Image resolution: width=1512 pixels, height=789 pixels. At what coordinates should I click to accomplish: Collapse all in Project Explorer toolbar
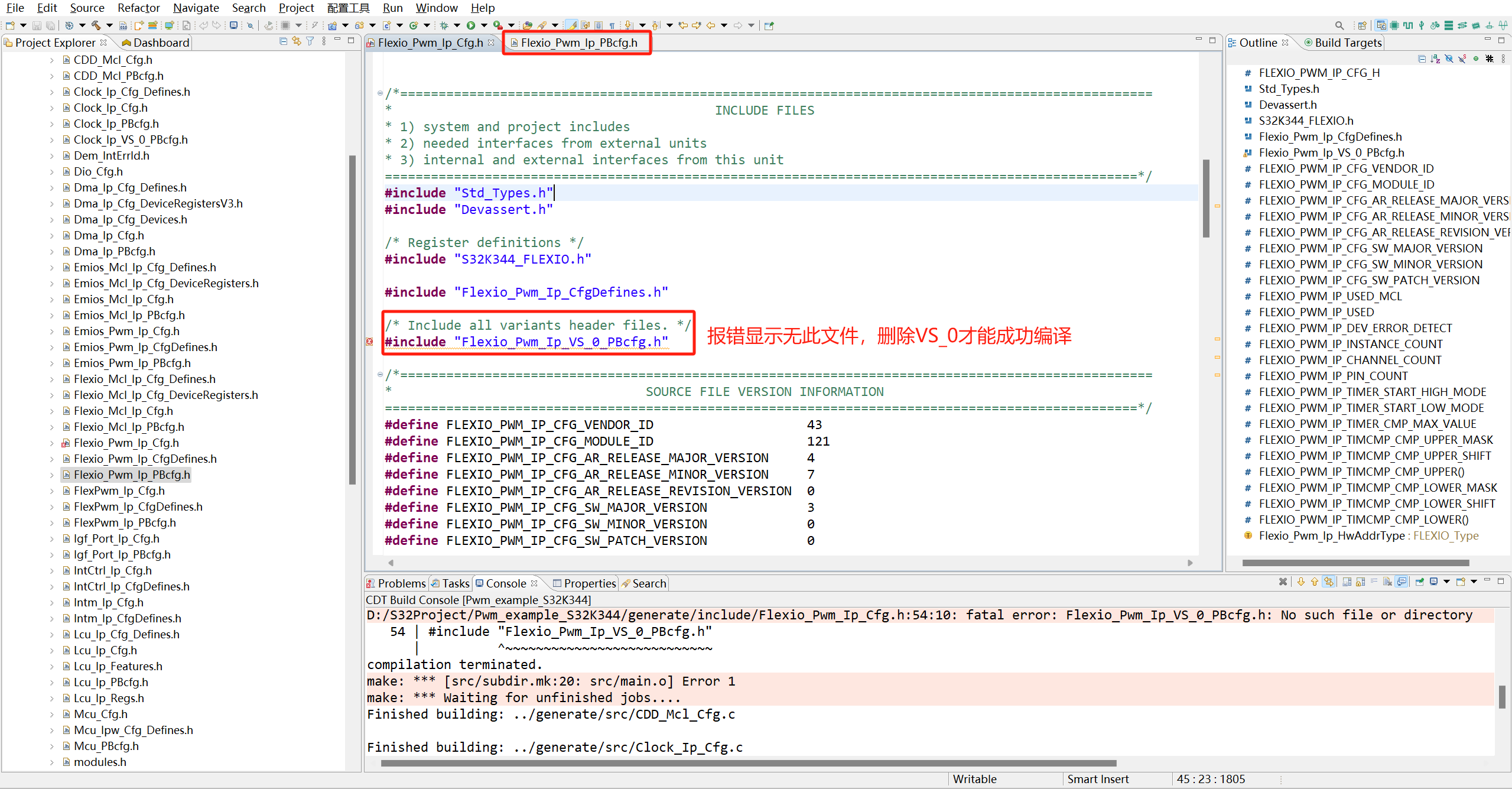(283, 41)
